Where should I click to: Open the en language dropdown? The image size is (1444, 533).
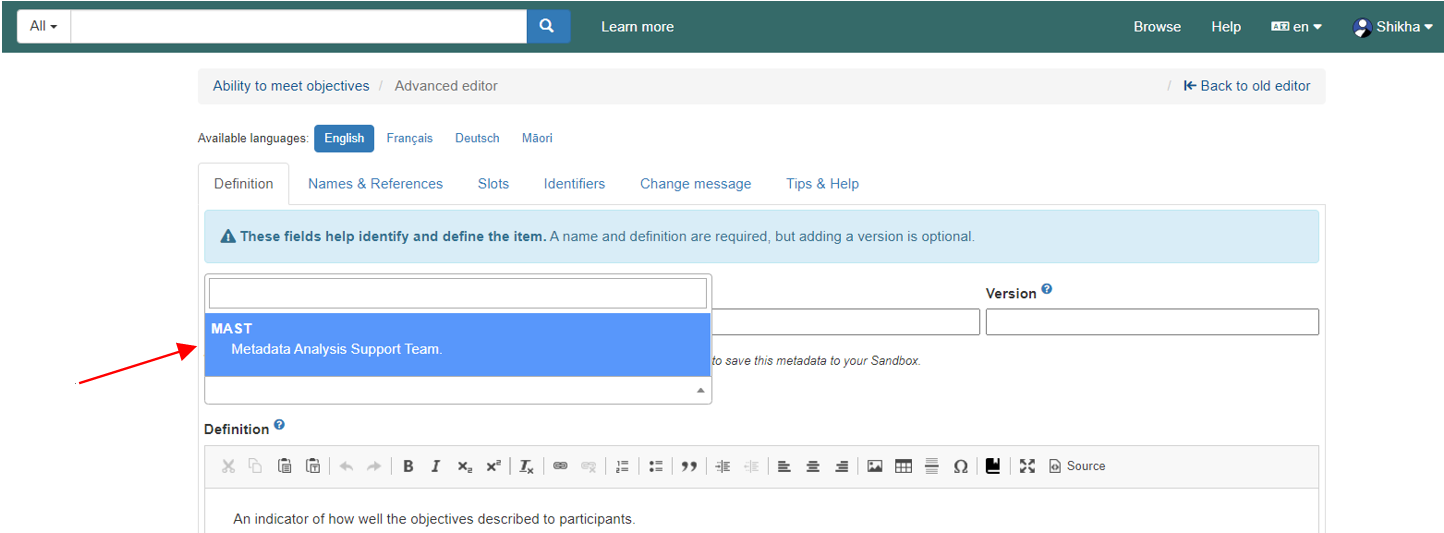point(1296,27)
